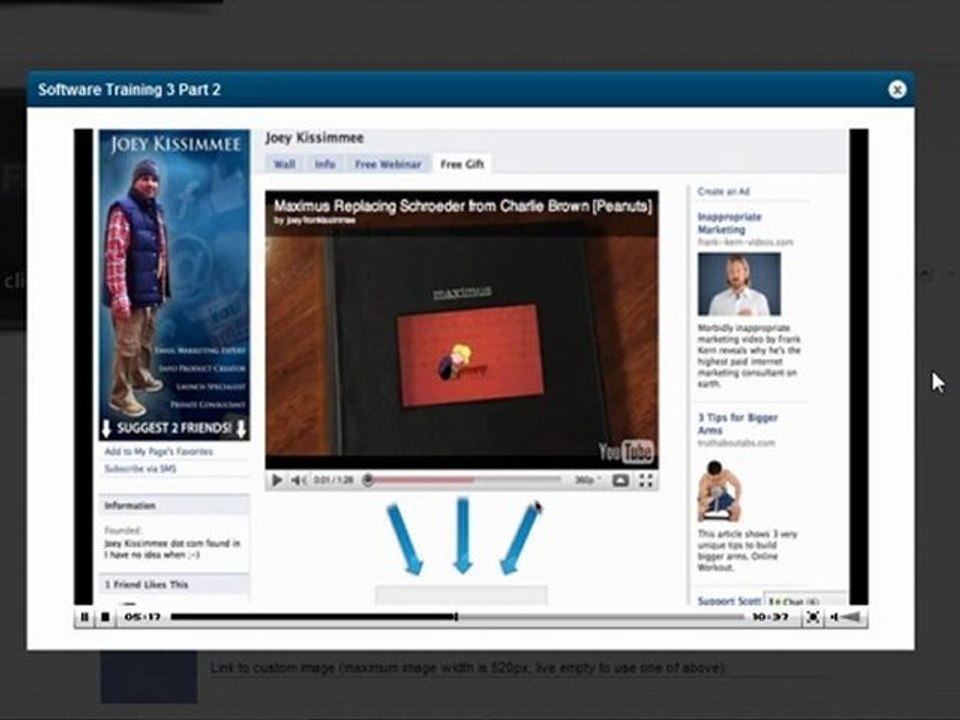Pause the training video playback
Viewport: 960px width, 720px height.
click(x=85, y=617)
